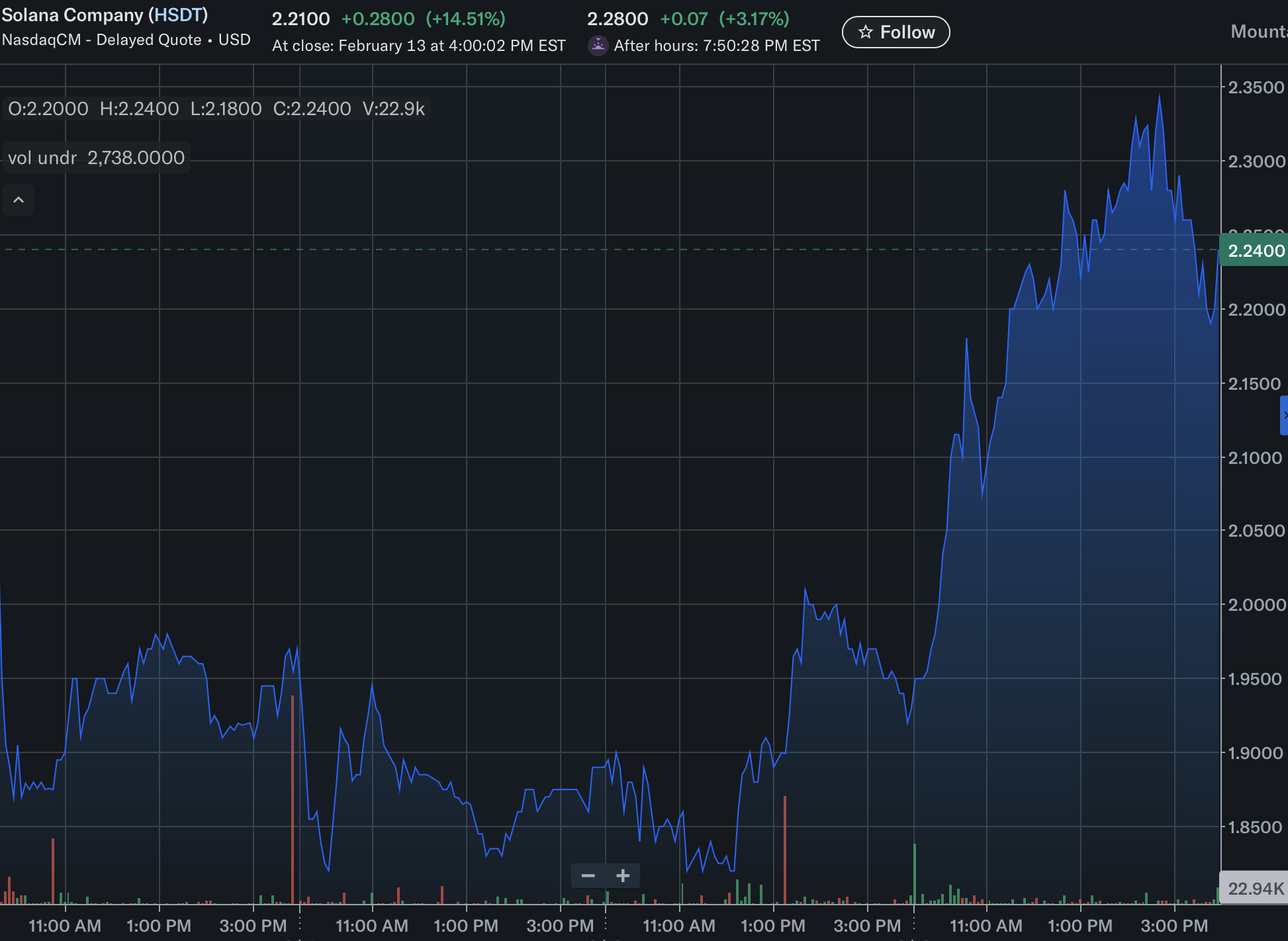
Task: Zoom out with the minus icon
Action: tap(588, 876)
